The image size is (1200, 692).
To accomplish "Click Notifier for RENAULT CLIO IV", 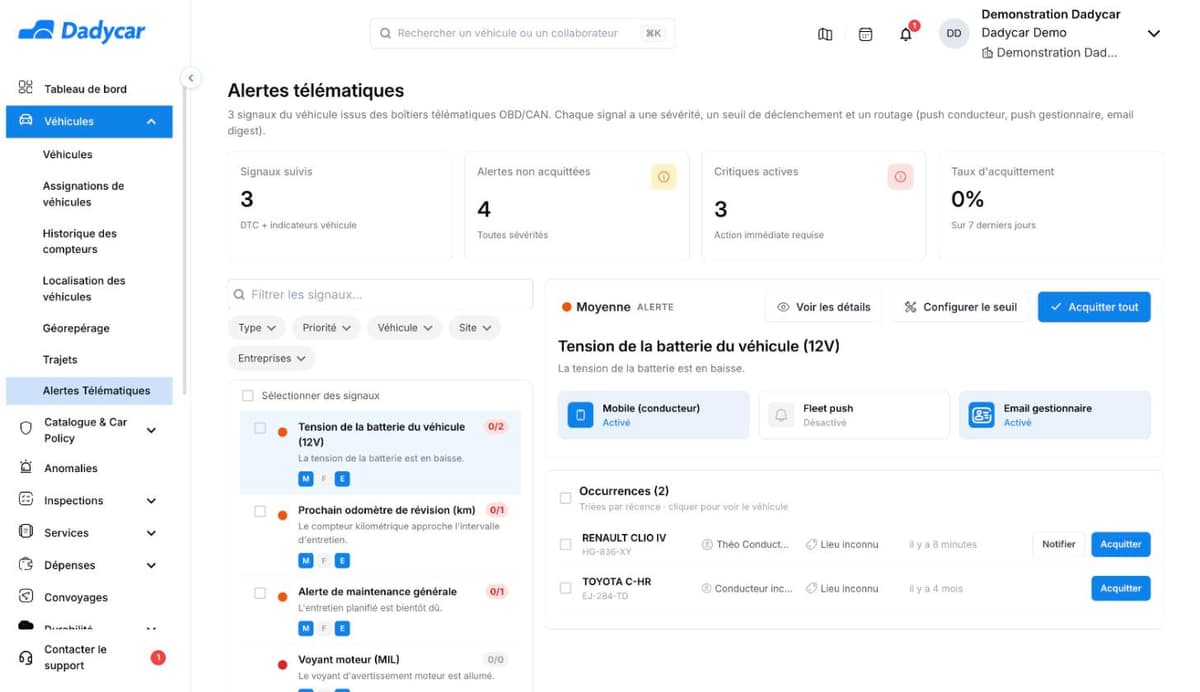I will pyautogui.click(x=1058, y=544).
